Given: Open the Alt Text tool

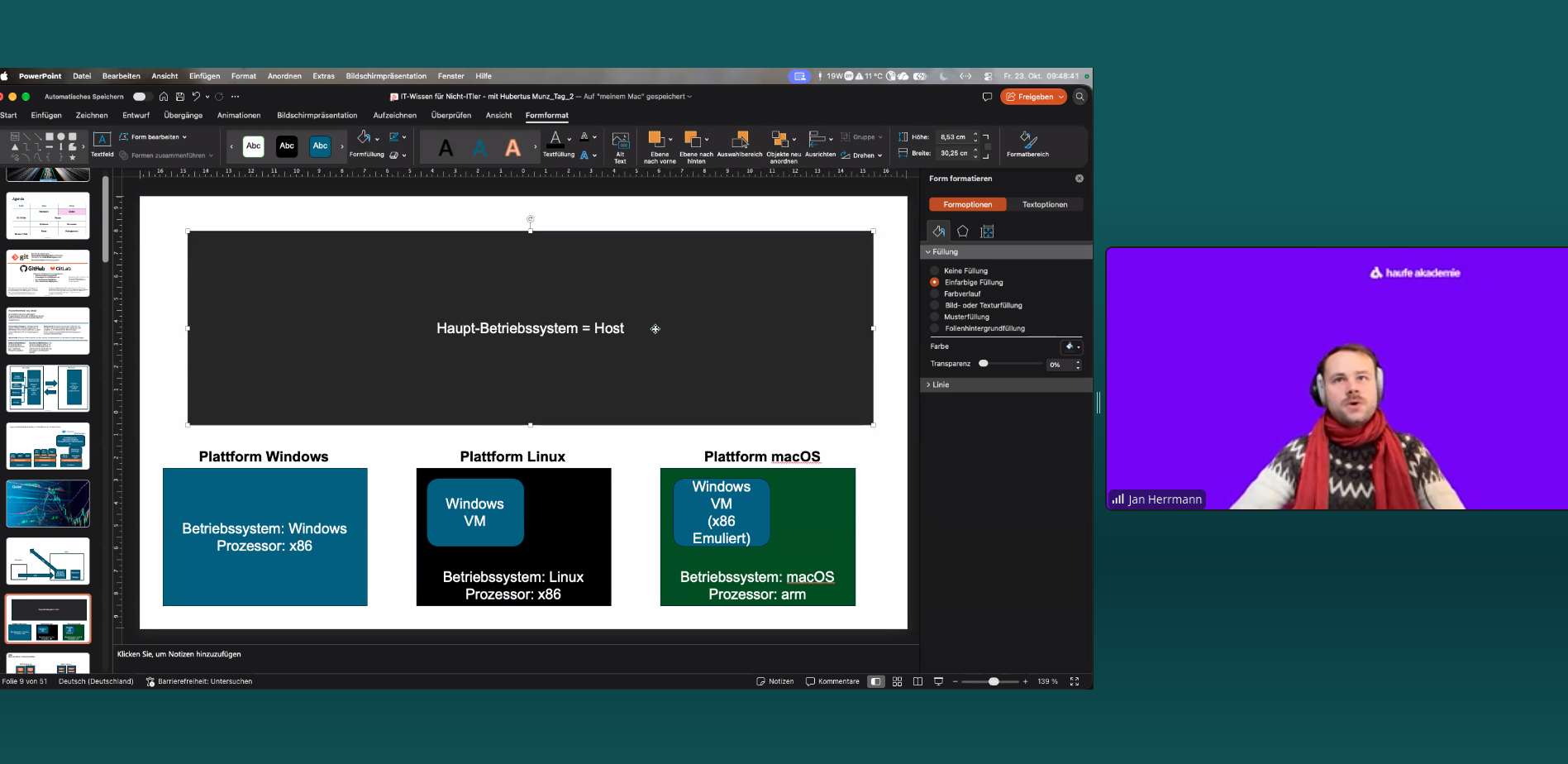Looking at the screenshot, I should (x=620, y=146).
